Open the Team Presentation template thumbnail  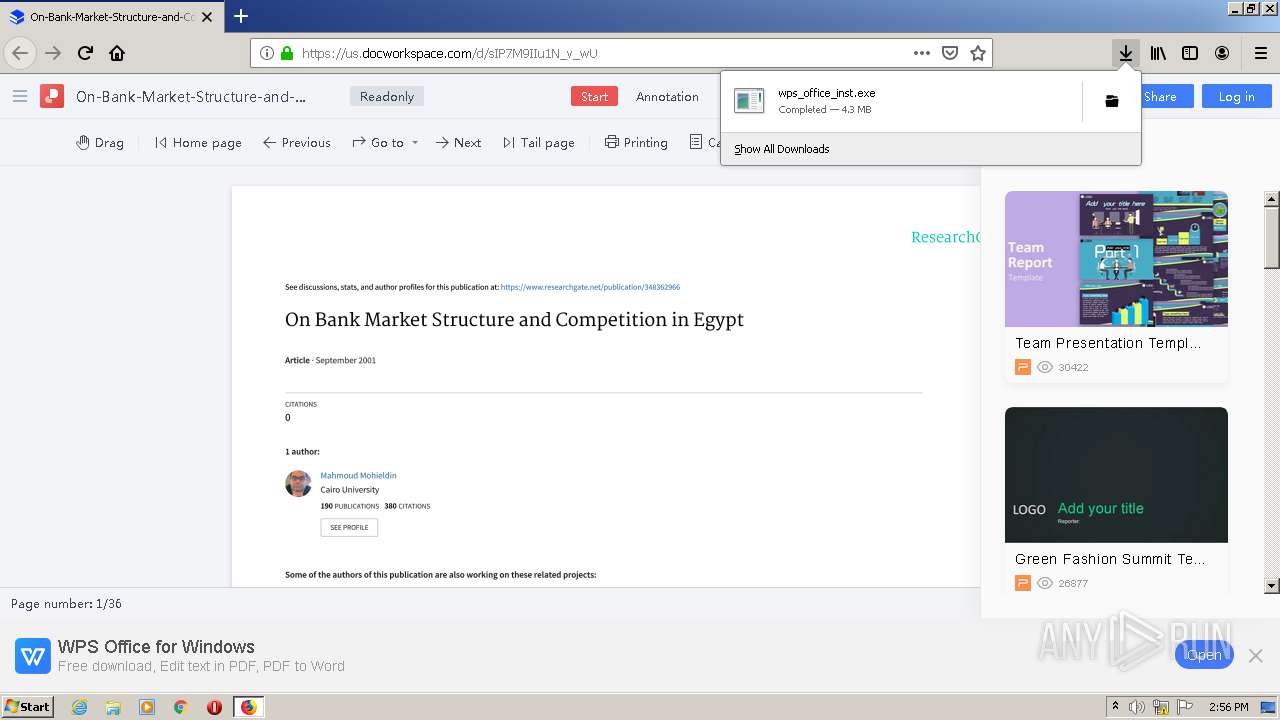(1116, 259)
